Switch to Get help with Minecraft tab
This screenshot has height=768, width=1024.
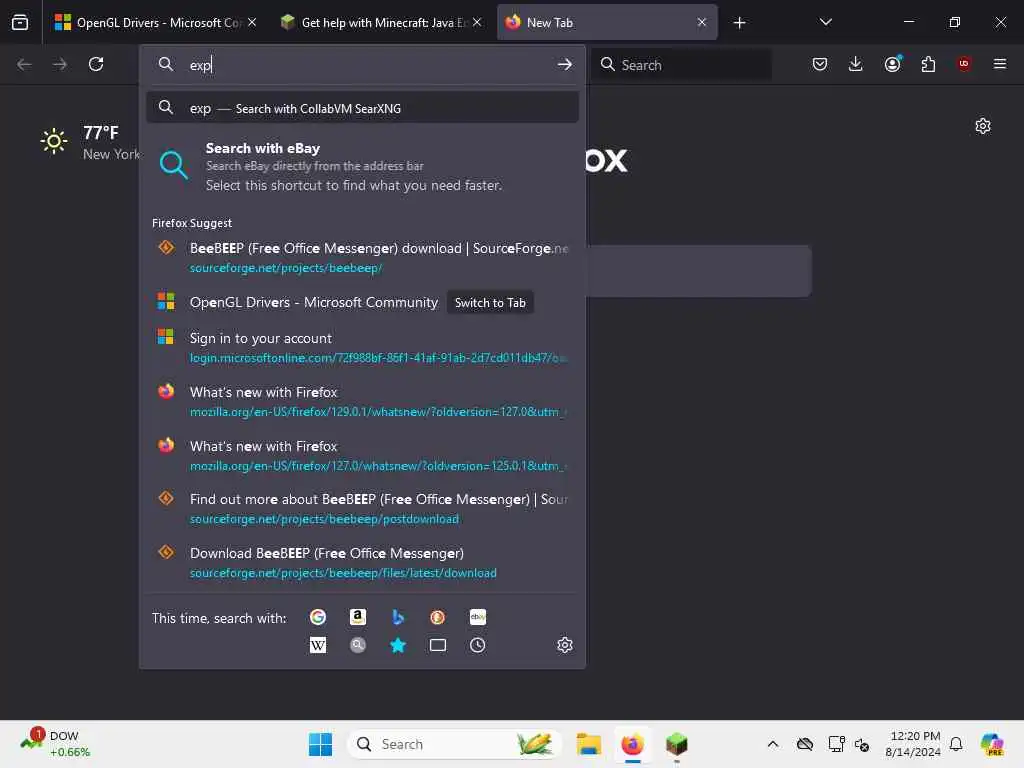(x=381, y=23)
